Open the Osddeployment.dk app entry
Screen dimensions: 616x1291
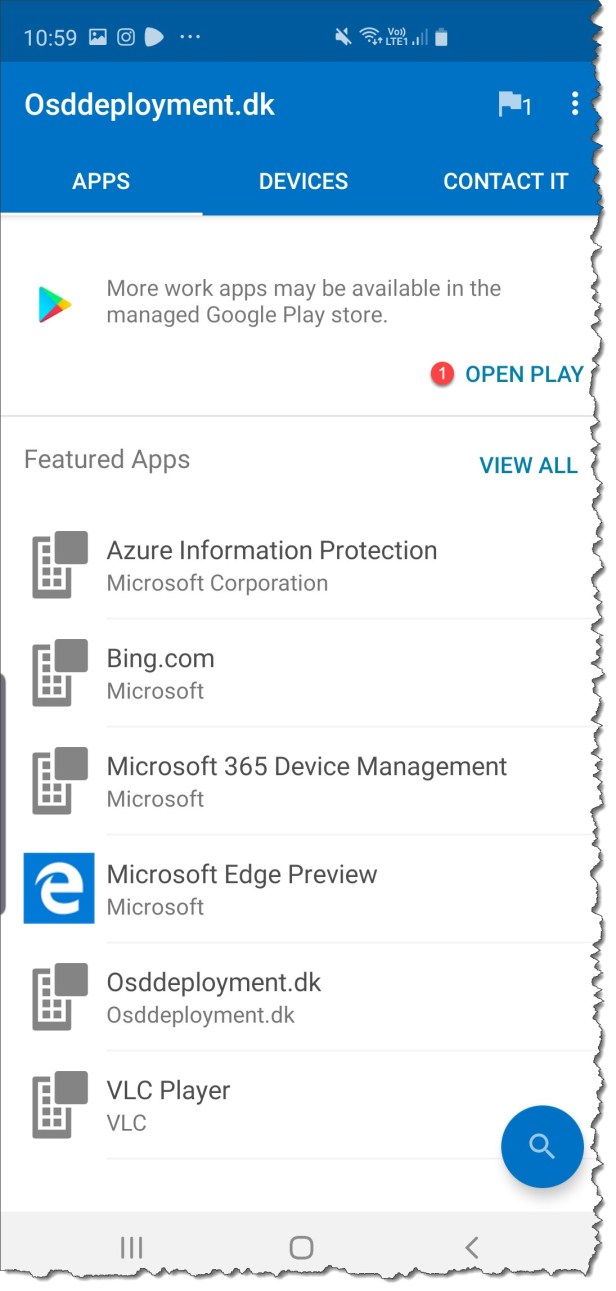[x=214, y=997]
